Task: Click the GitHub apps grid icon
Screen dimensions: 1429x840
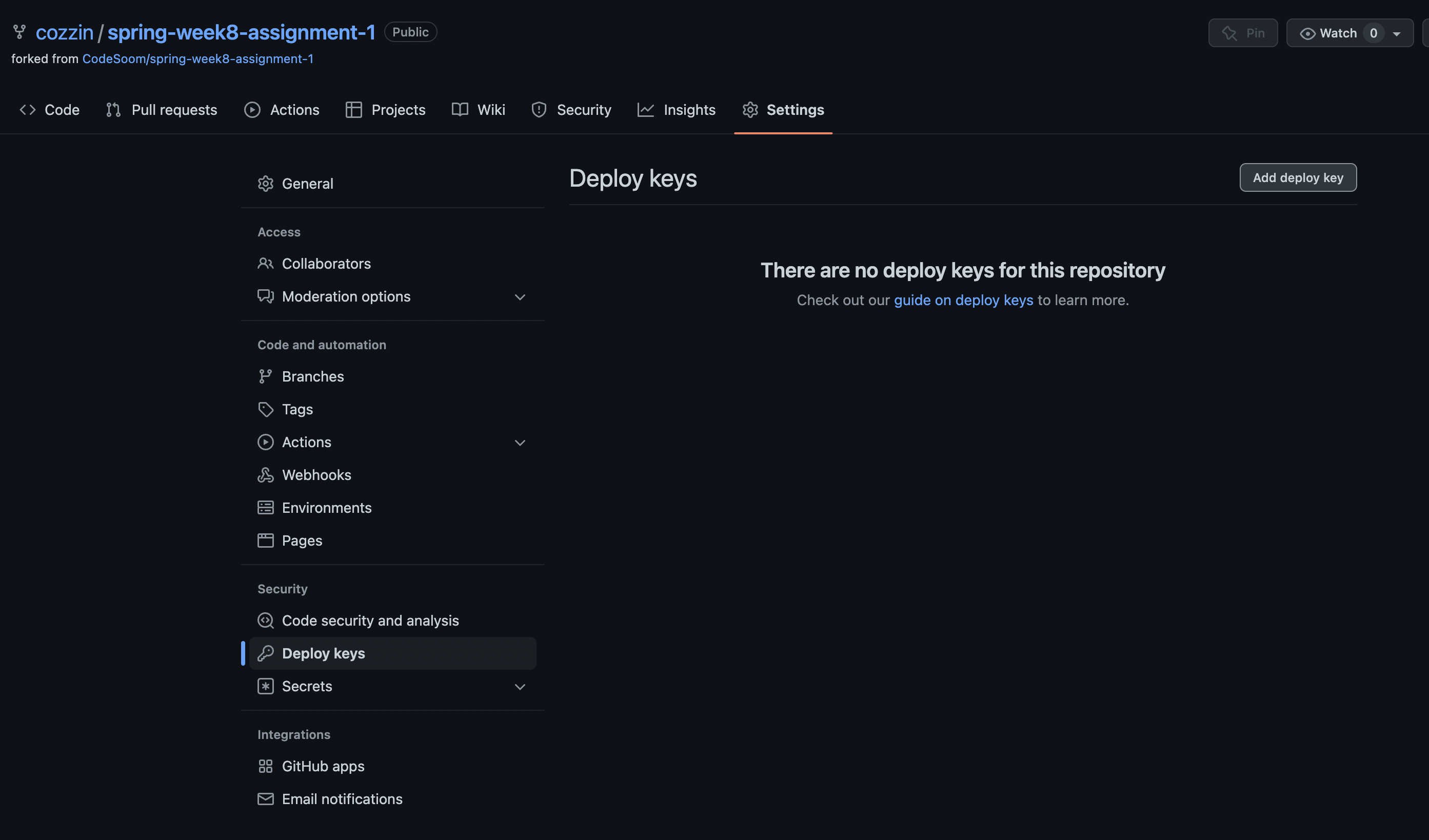Action: tap(265, 766)
